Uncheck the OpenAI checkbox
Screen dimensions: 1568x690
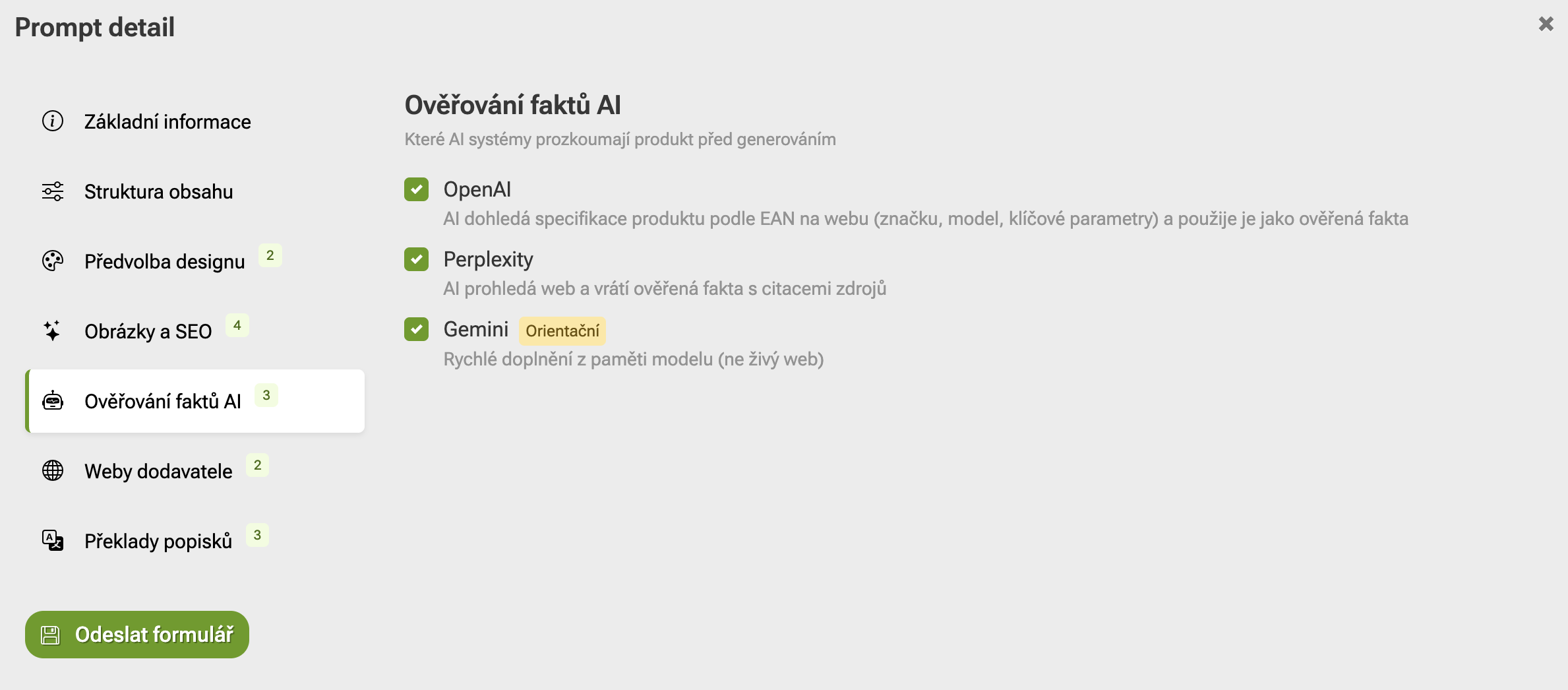tap(417, 190)
